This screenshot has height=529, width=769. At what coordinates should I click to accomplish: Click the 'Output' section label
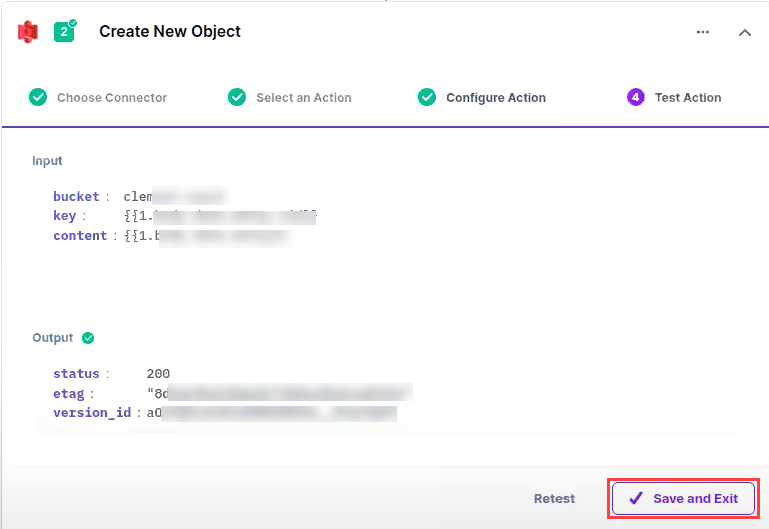coord(52,338)
